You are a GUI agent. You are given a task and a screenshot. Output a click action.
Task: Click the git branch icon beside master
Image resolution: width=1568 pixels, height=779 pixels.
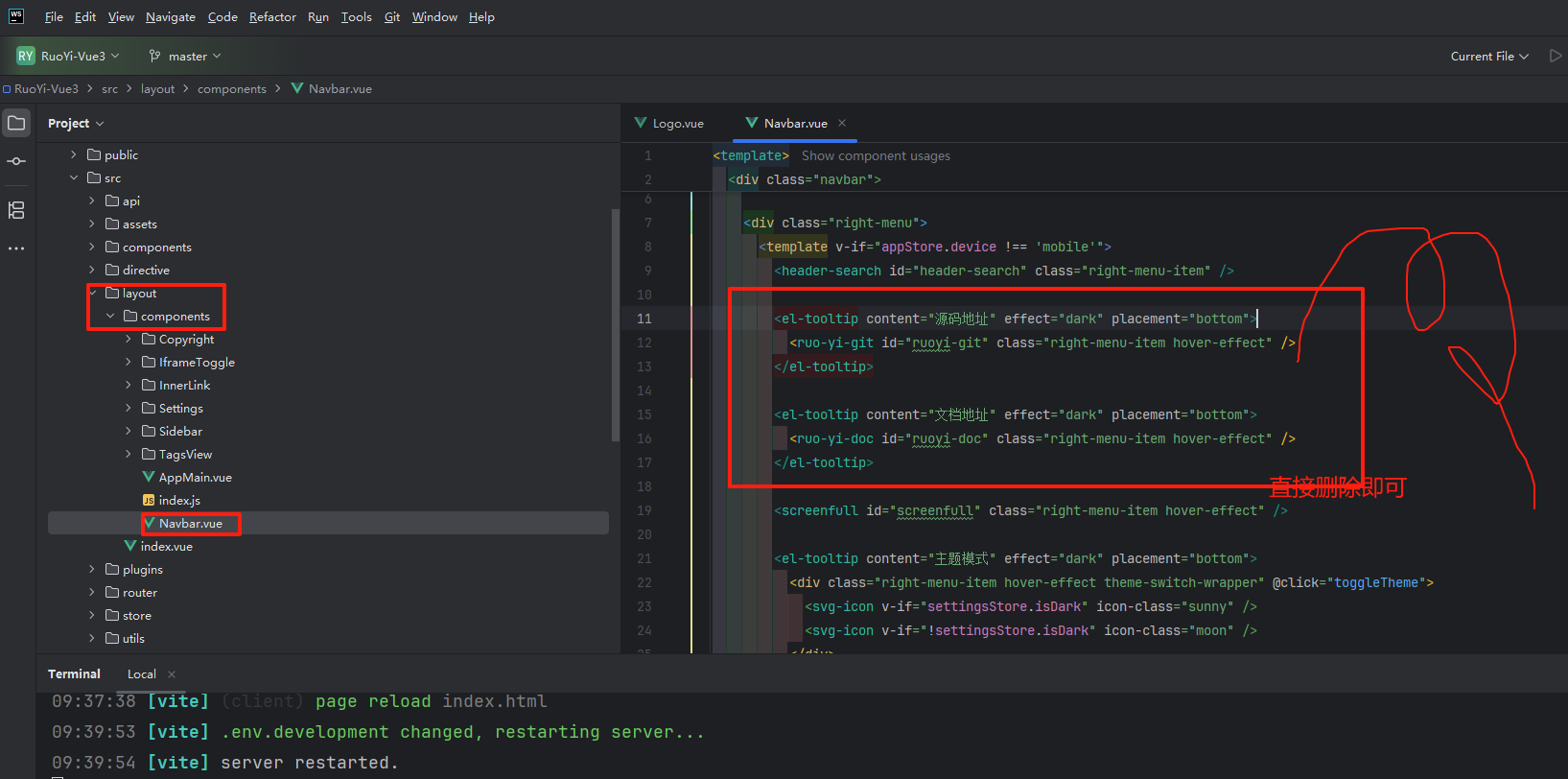point(154,56)
